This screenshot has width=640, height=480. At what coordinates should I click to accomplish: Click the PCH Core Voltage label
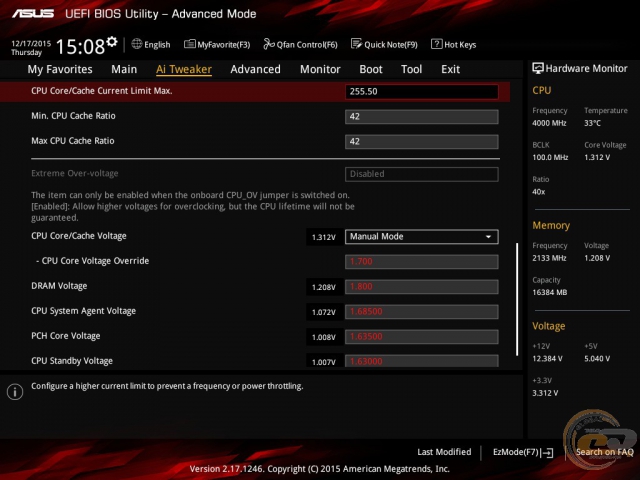pos(66,336)
